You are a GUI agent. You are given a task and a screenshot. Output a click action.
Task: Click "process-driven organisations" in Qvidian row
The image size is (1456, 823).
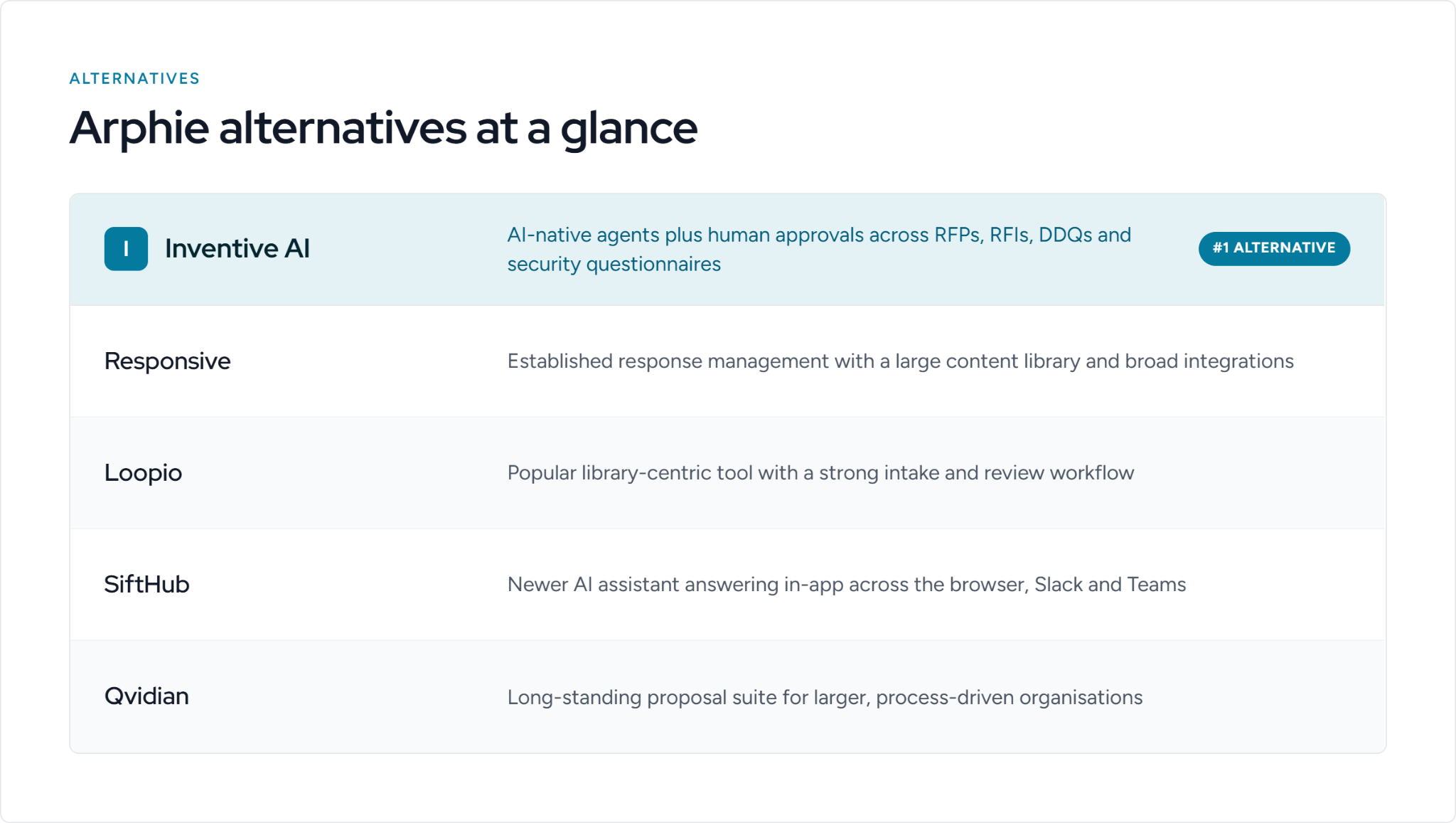point(1010,697)
